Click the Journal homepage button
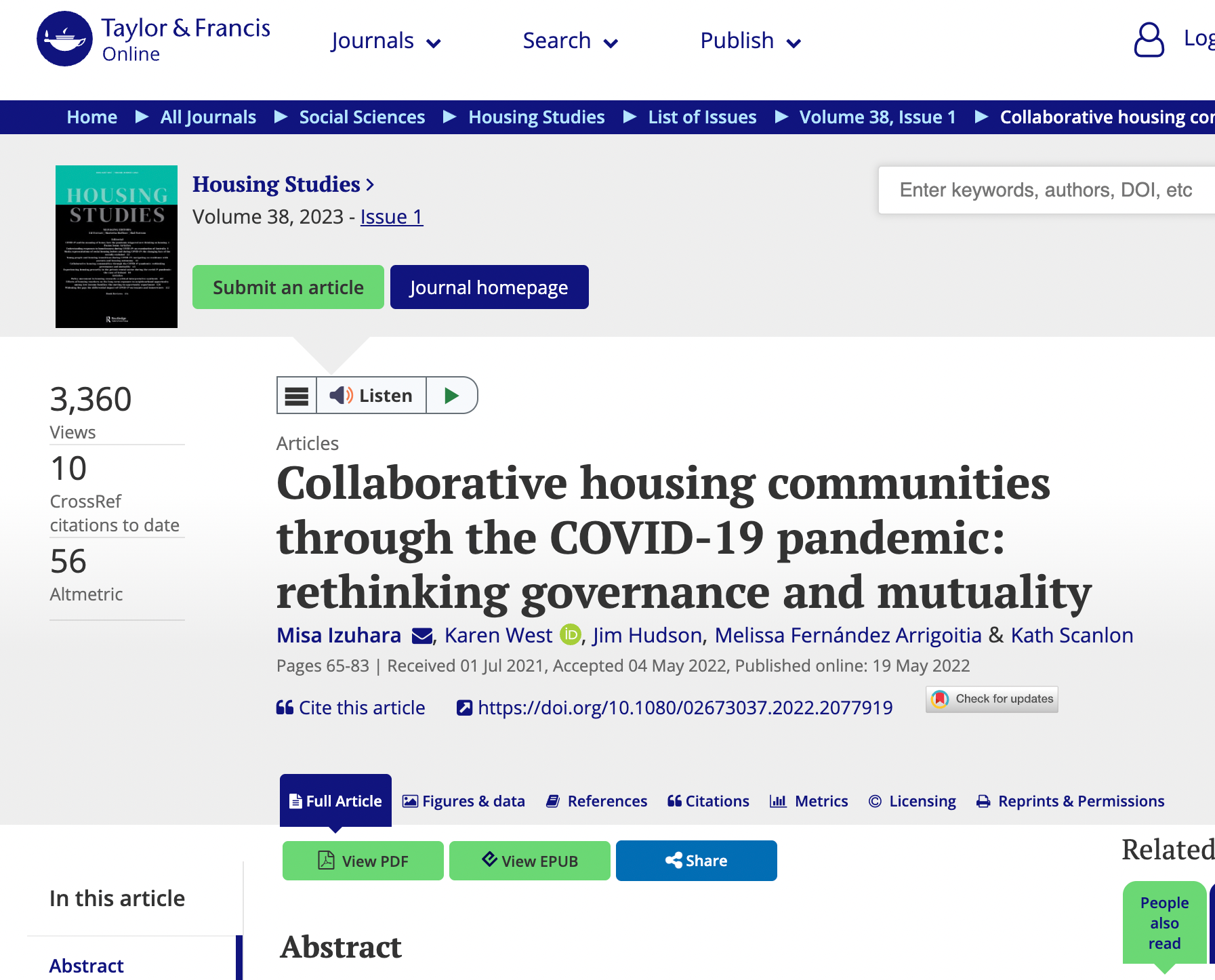The image size is (1215, 980). point(489,287)
